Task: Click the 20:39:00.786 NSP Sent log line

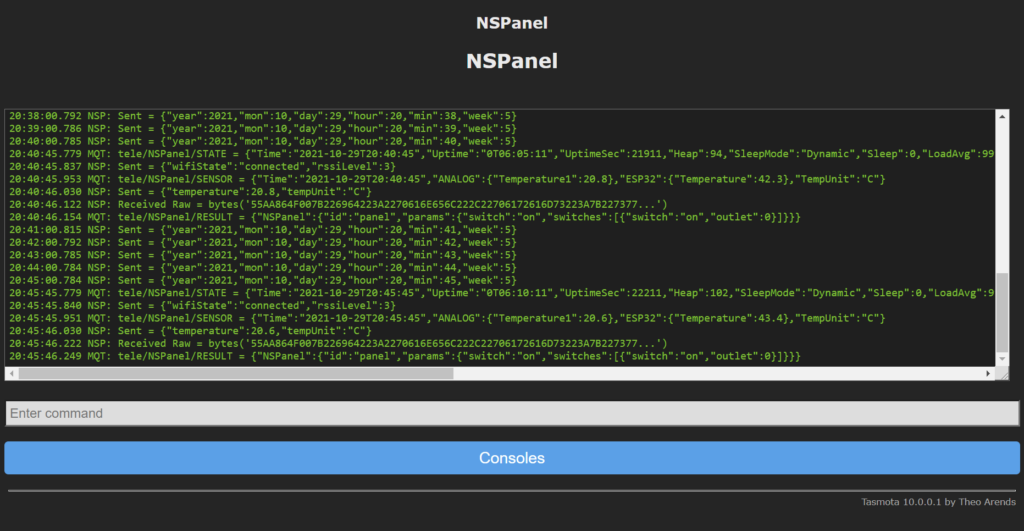Action: pos(263,129)
